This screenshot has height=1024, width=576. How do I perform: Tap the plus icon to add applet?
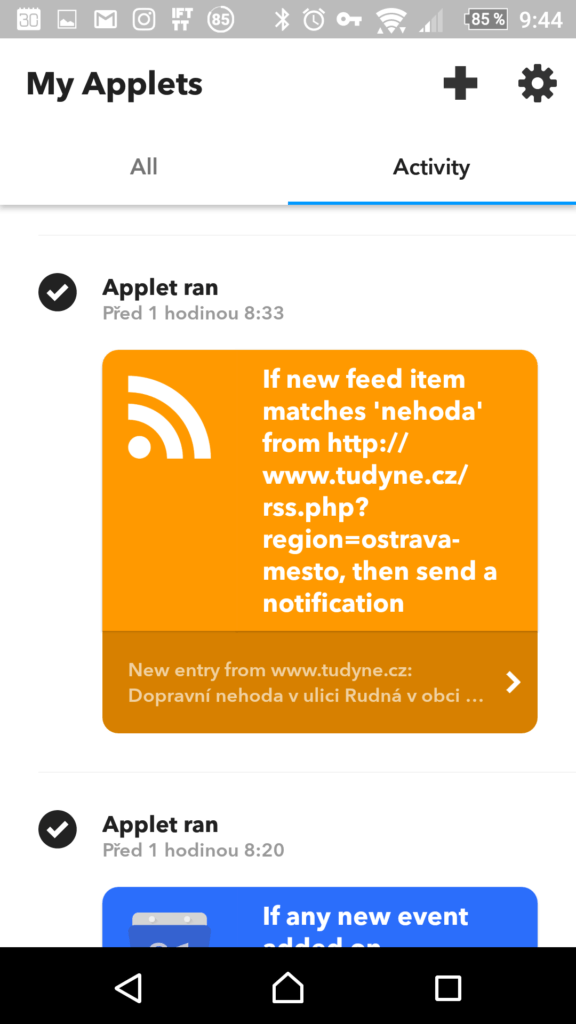[460, 84]
